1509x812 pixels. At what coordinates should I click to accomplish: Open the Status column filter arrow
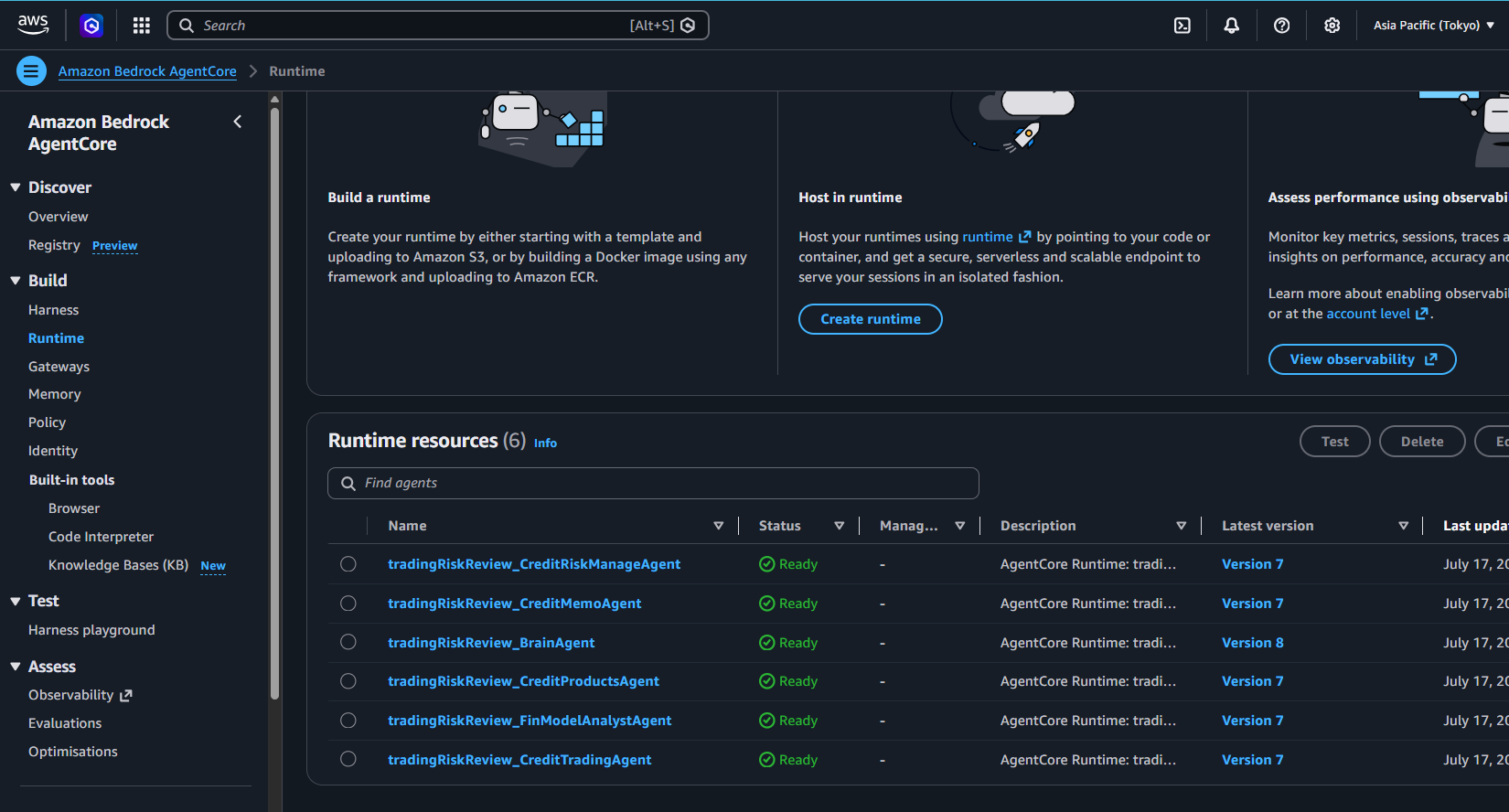click(x=840, y=526)
